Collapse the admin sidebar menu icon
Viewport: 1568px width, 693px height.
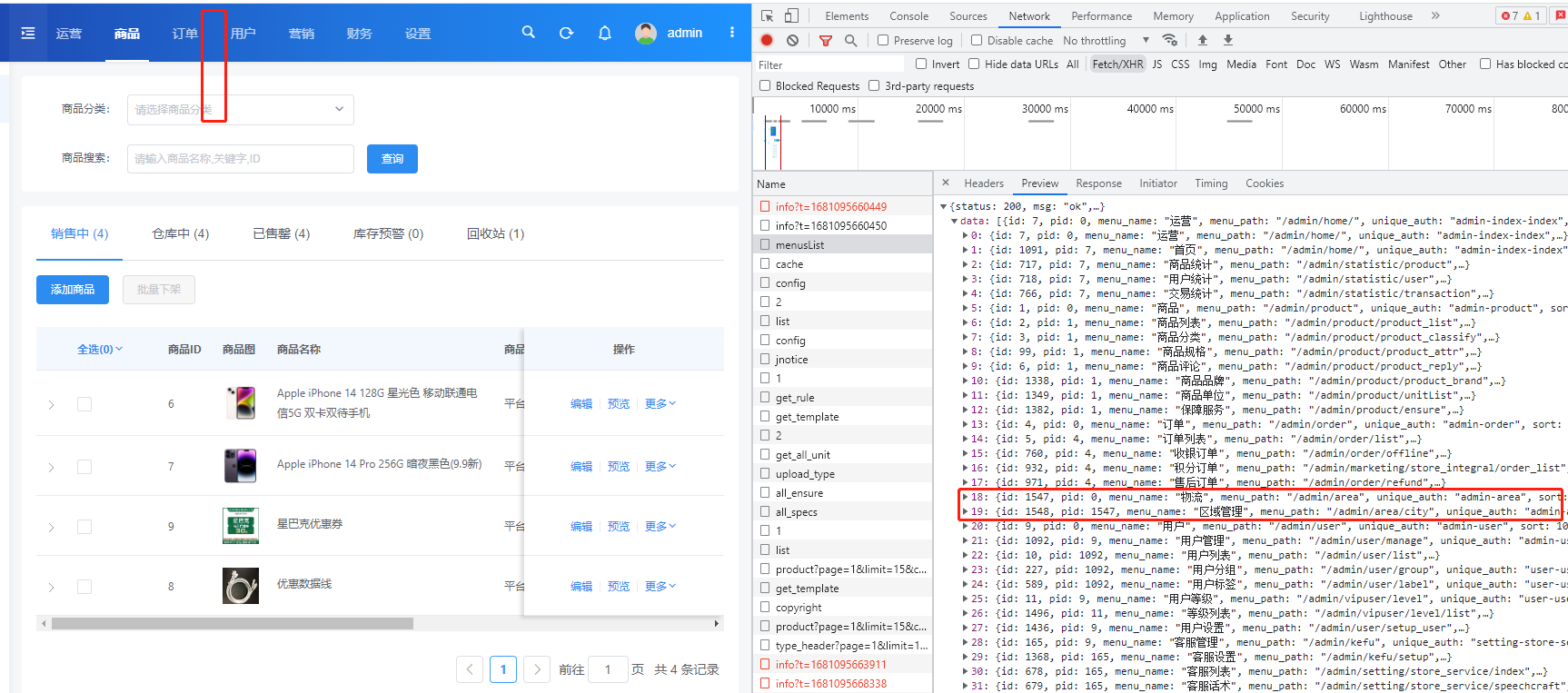click(28, 33)
